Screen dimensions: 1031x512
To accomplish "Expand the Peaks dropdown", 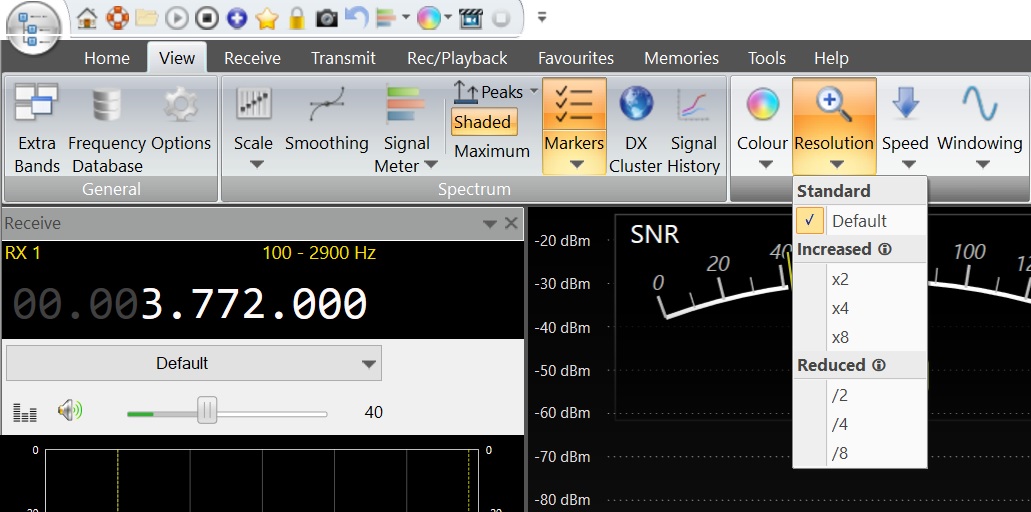I will point(534,92).
